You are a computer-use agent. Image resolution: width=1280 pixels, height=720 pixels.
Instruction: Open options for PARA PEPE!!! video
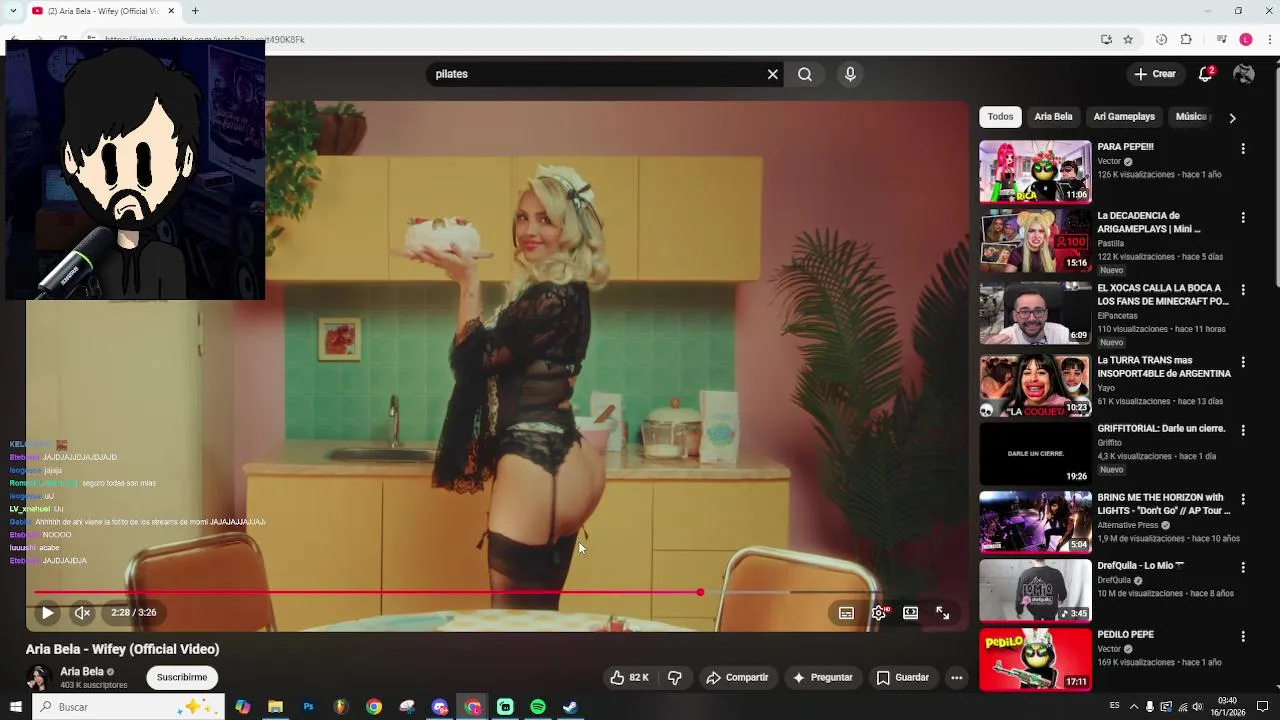(x=1243, y=148)
